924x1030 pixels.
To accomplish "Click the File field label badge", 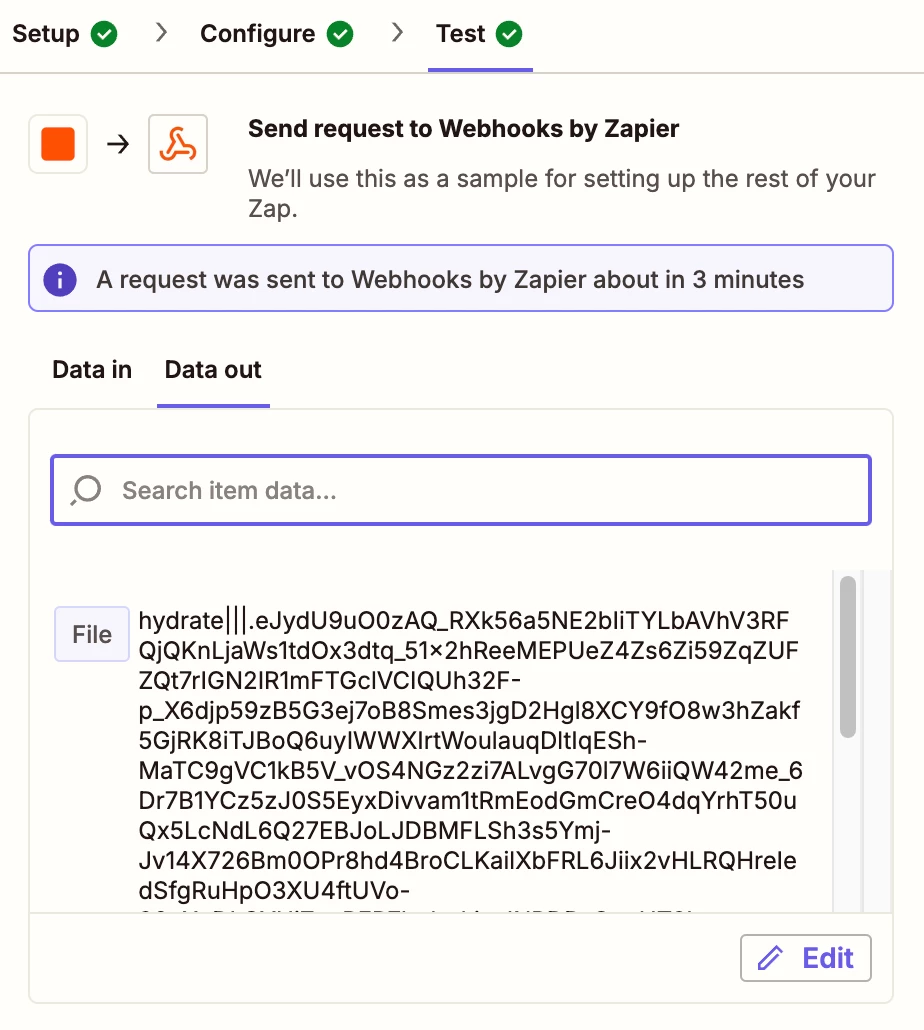I will point(92,634).
